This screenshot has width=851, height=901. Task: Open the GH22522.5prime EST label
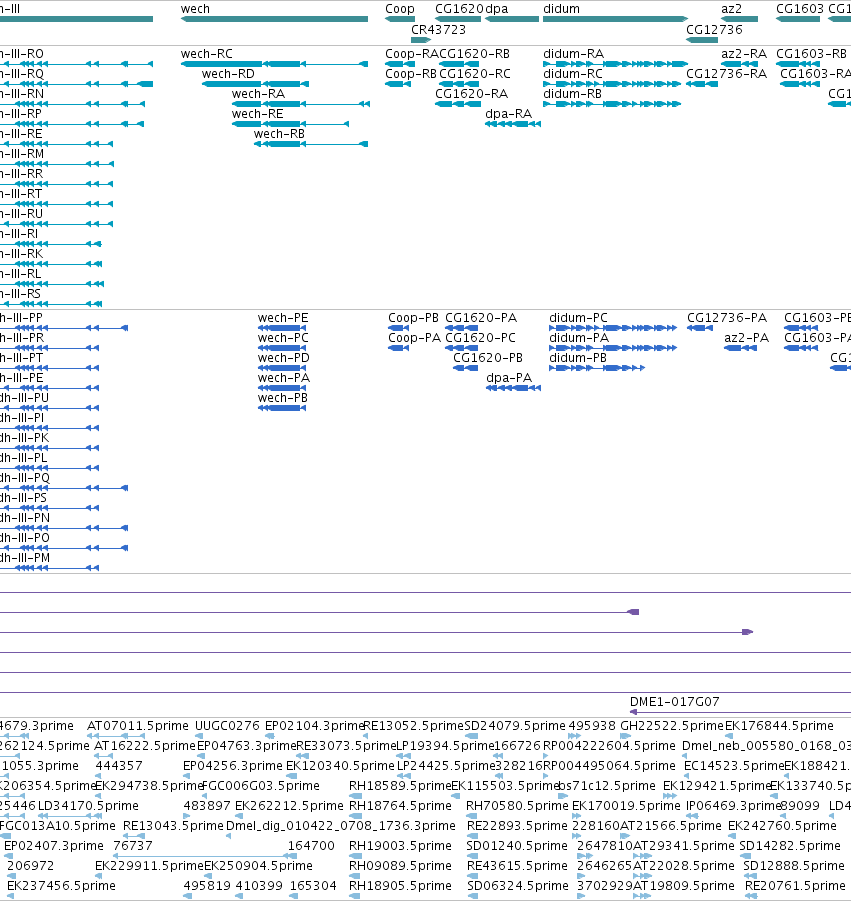[x=672, y=726]
